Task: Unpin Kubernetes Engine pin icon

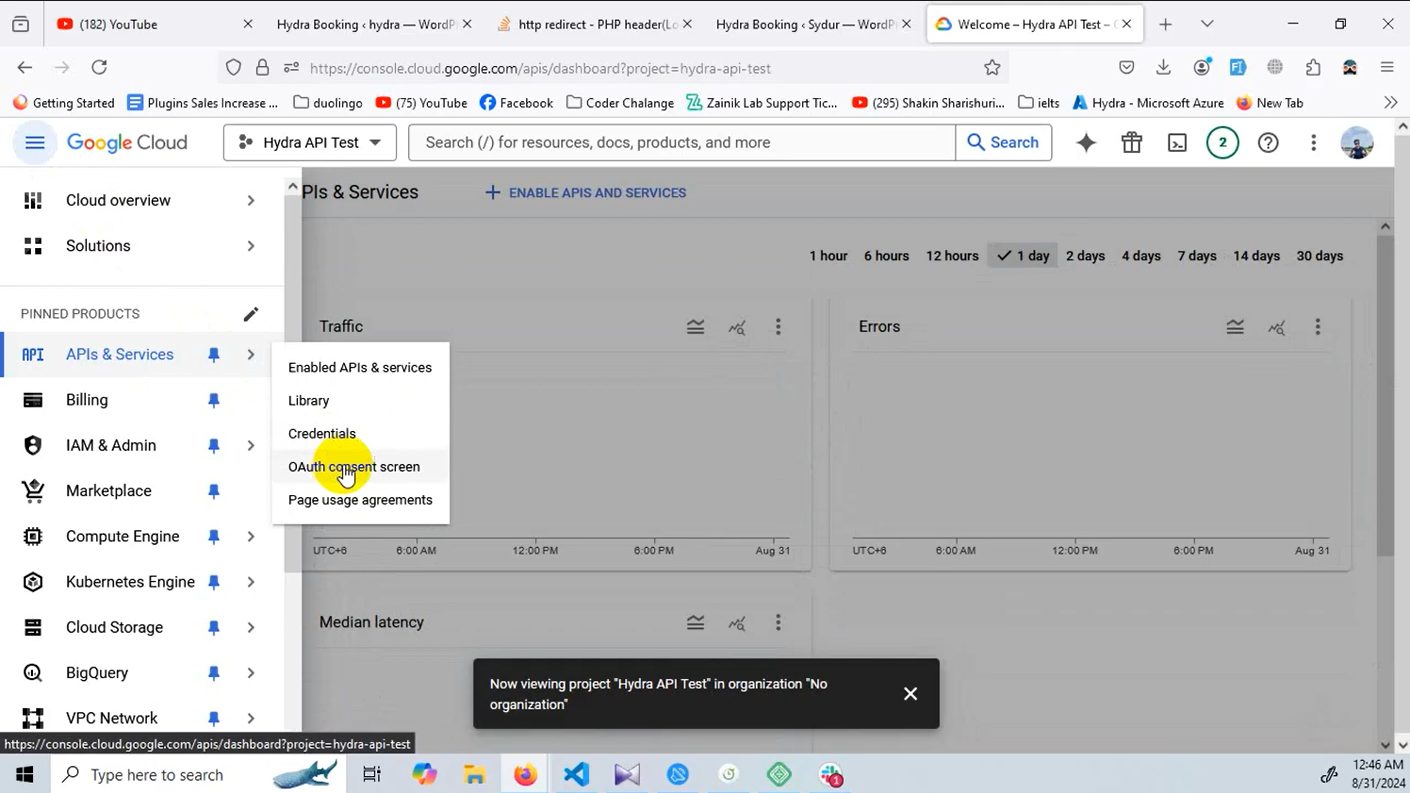Action: pos(213,582)
